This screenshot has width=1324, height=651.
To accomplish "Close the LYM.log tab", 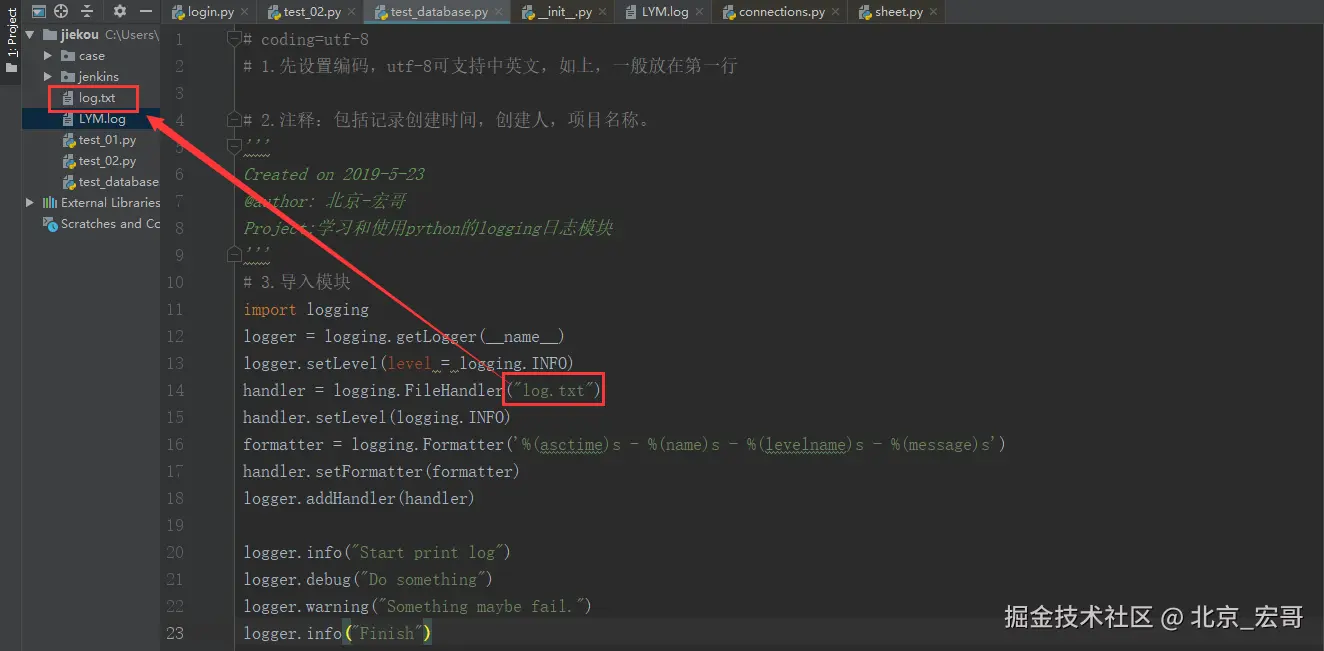I will click(x=701, y=12).
